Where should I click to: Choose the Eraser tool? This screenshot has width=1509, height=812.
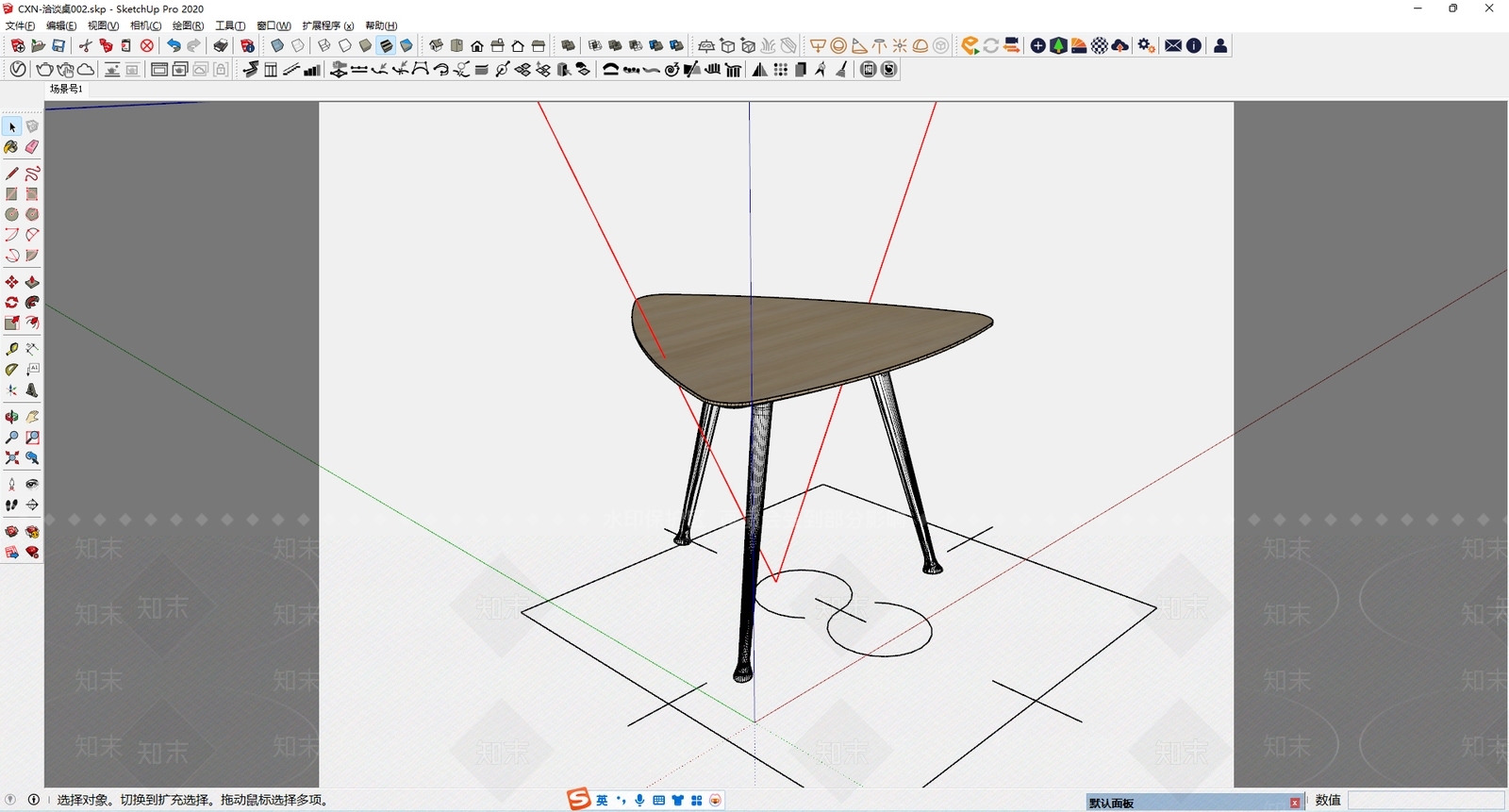[32, 147]
